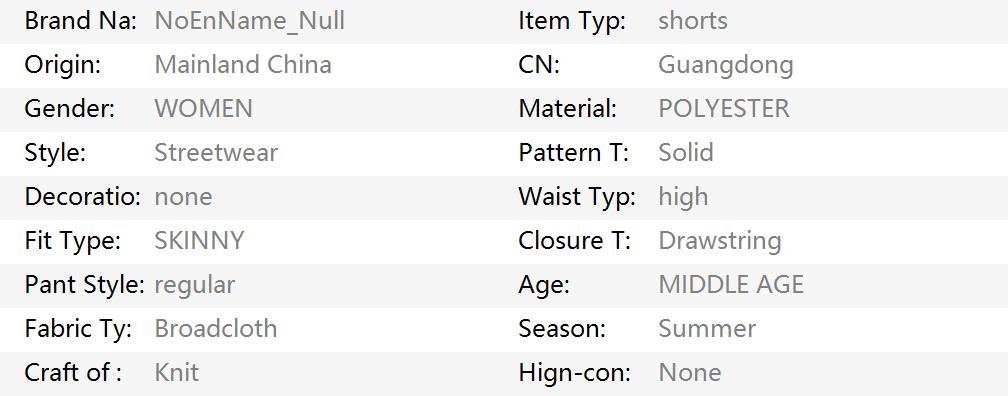Select the Solid pattern value
This screenshot has height=396, width=1008.
pos(686,153)
